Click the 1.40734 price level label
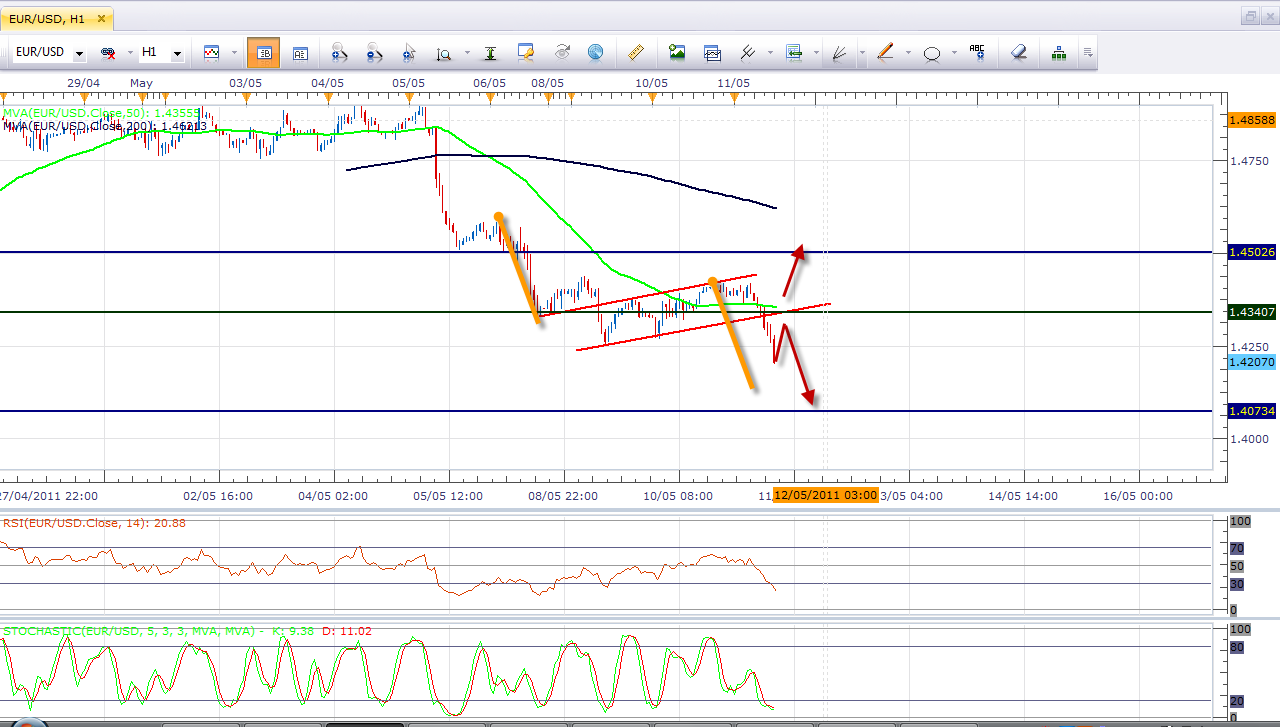The width and height of the screenshot is (1280, 727). pyautogui.click(x=1252, y=411)
